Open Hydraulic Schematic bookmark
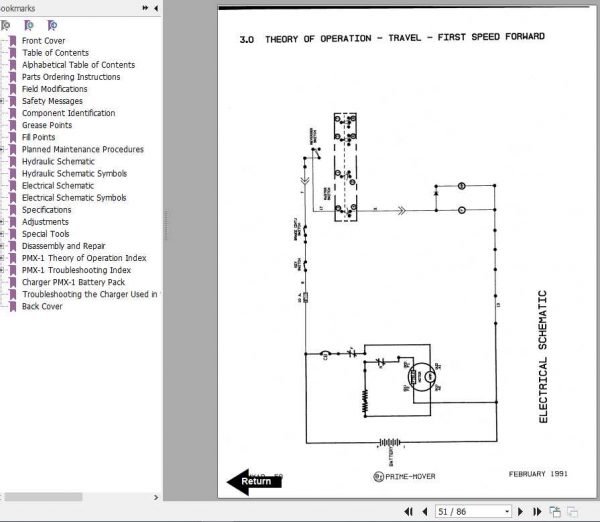 pyautogui.click(x=58, y=161)
